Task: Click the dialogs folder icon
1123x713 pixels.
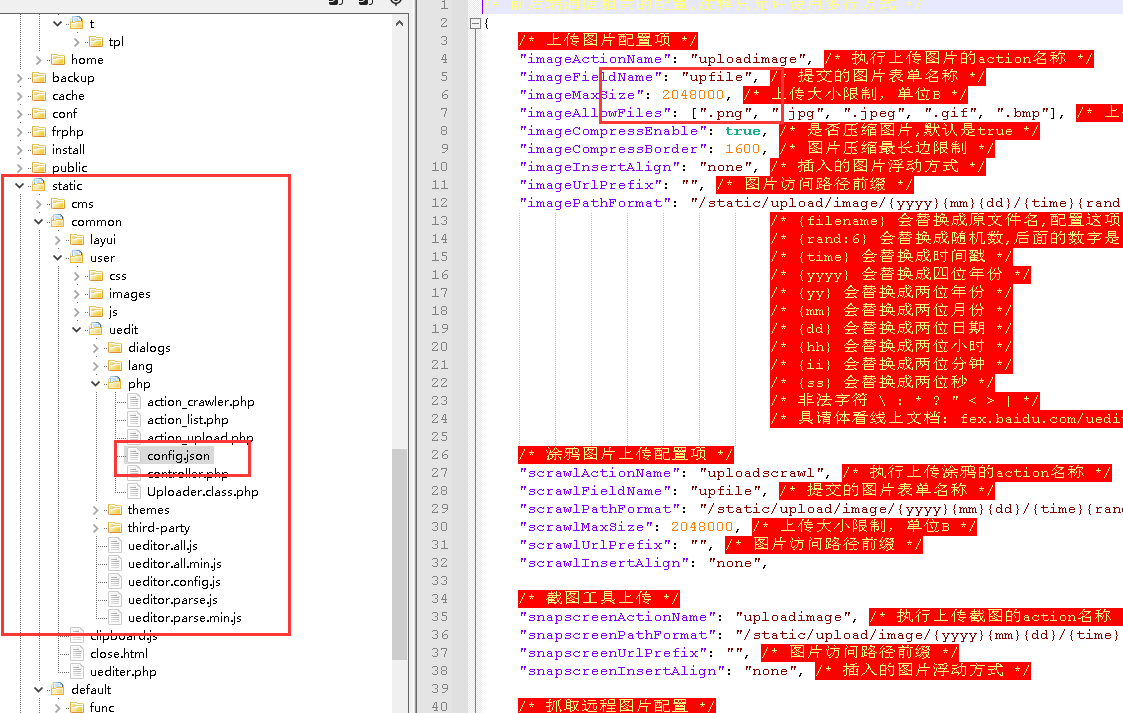Action: tap(115, 347)
